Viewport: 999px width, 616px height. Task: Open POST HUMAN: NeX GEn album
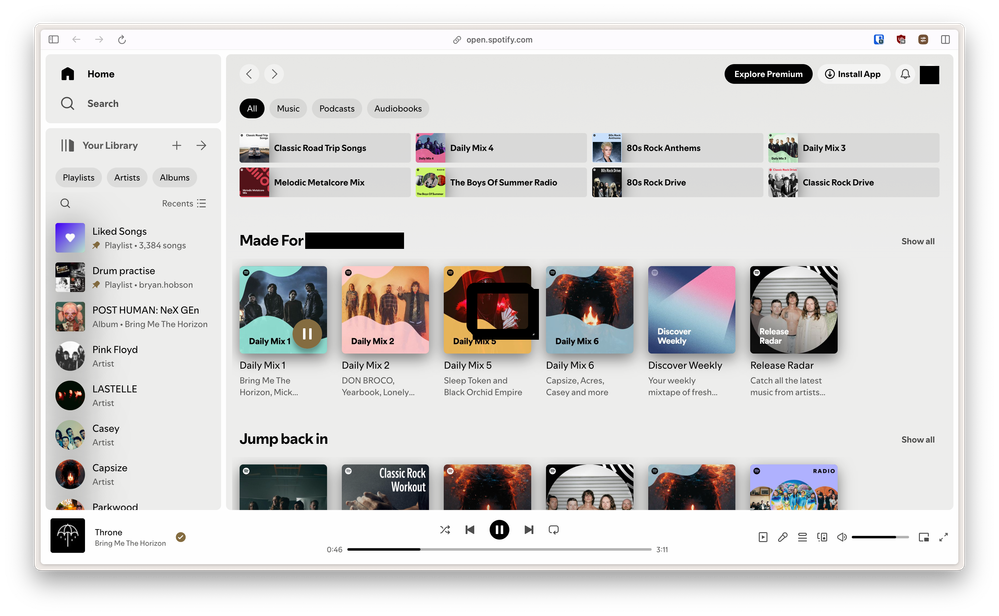coord(133,317)
